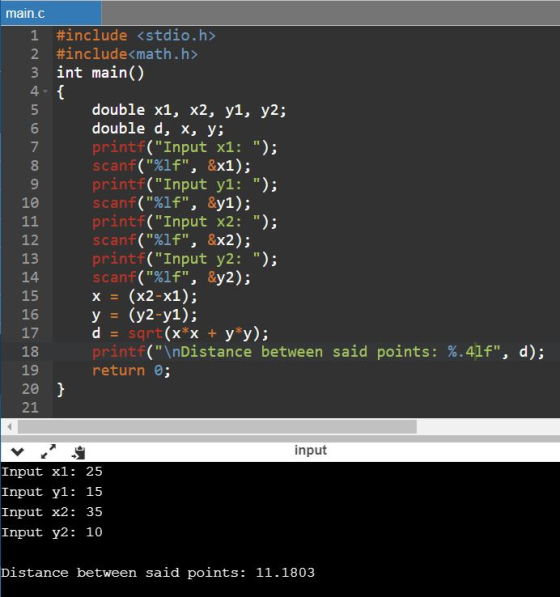
Task: Click scanf reading &x1
Action: point(171,166)
